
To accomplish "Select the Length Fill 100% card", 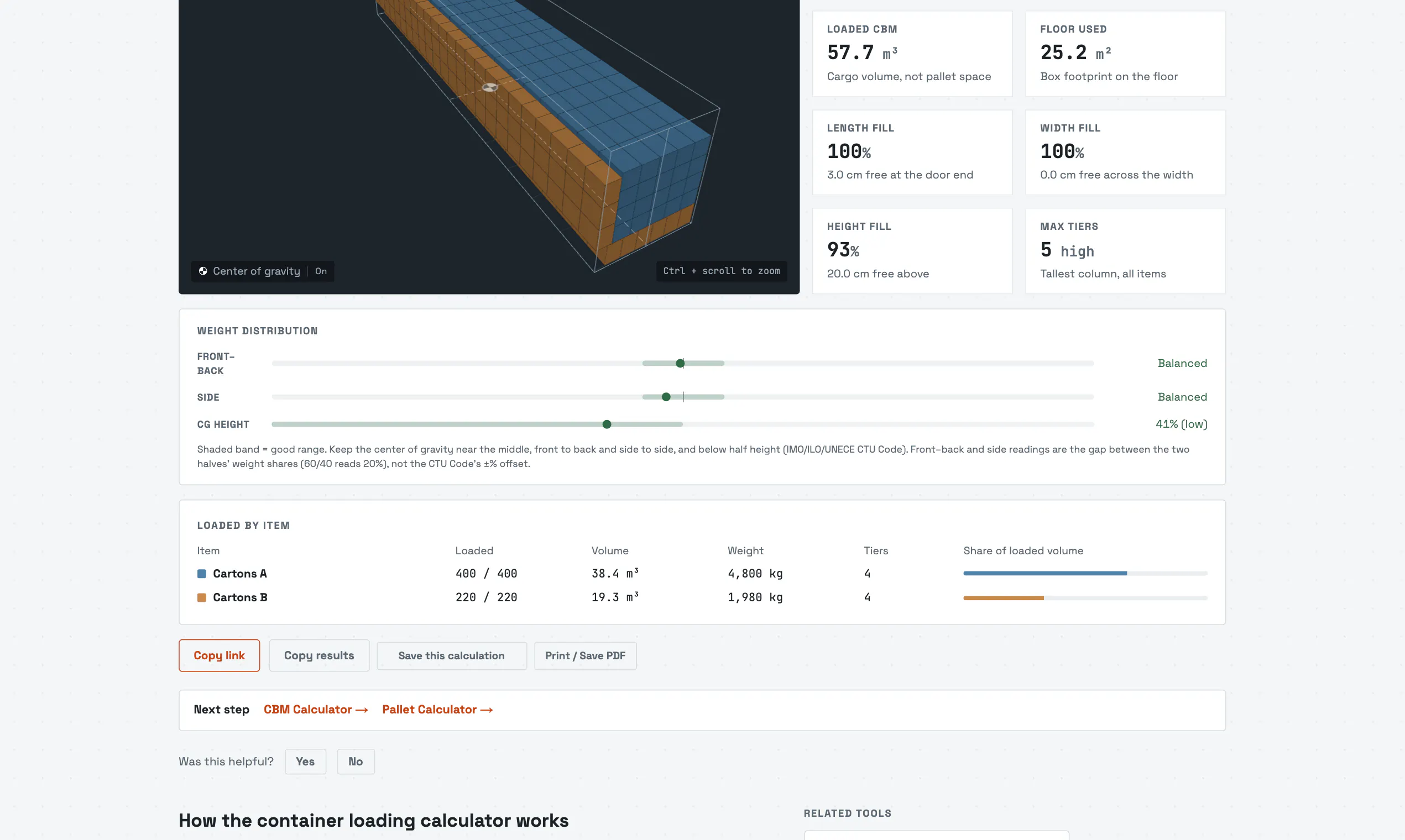I will [x=912, y=153].
